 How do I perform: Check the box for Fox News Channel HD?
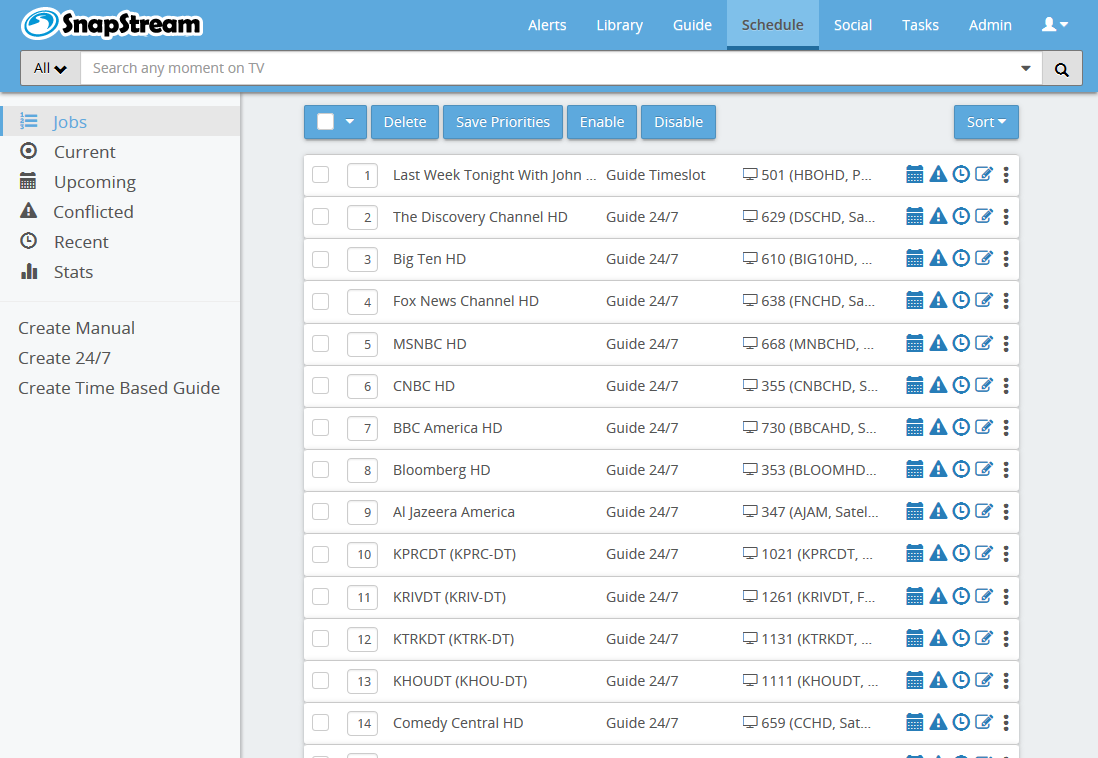click(x=321, y=301)
